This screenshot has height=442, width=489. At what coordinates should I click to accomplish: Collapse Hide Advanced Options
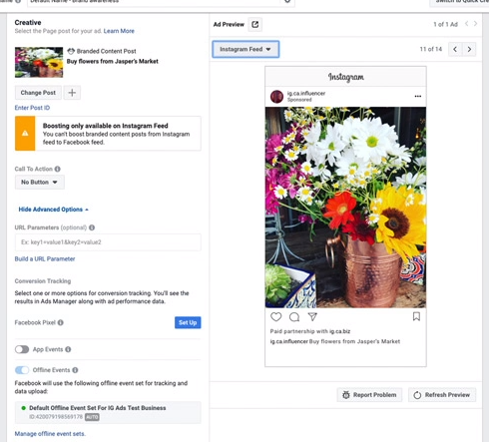53,209
